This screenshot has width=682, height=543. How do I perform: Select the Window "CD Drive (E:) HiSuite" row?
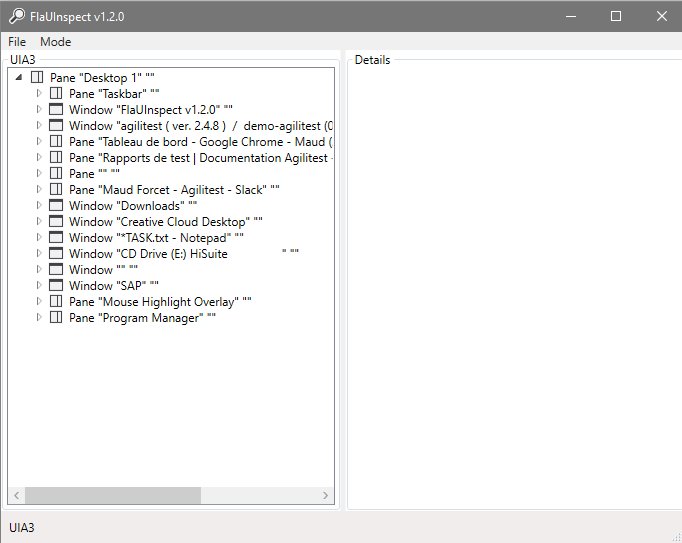(184, 254)
